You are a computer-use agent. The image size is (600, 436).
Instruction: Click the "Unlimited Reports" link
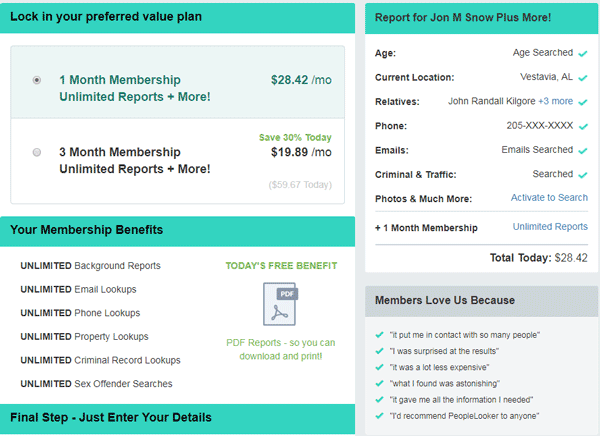[550, 227]
